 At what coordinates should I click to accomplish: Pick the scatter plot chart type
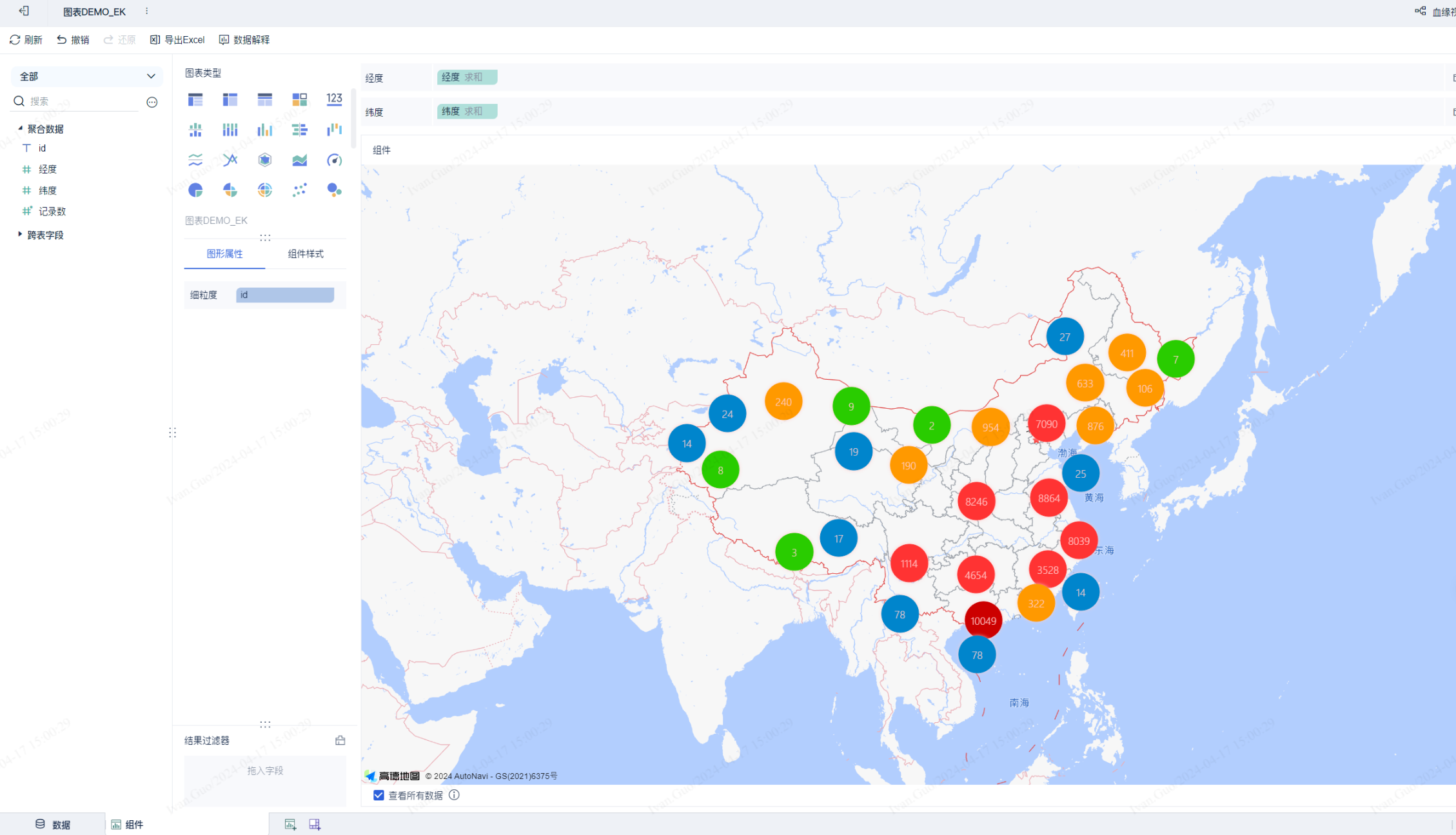(x=299, y=190)
